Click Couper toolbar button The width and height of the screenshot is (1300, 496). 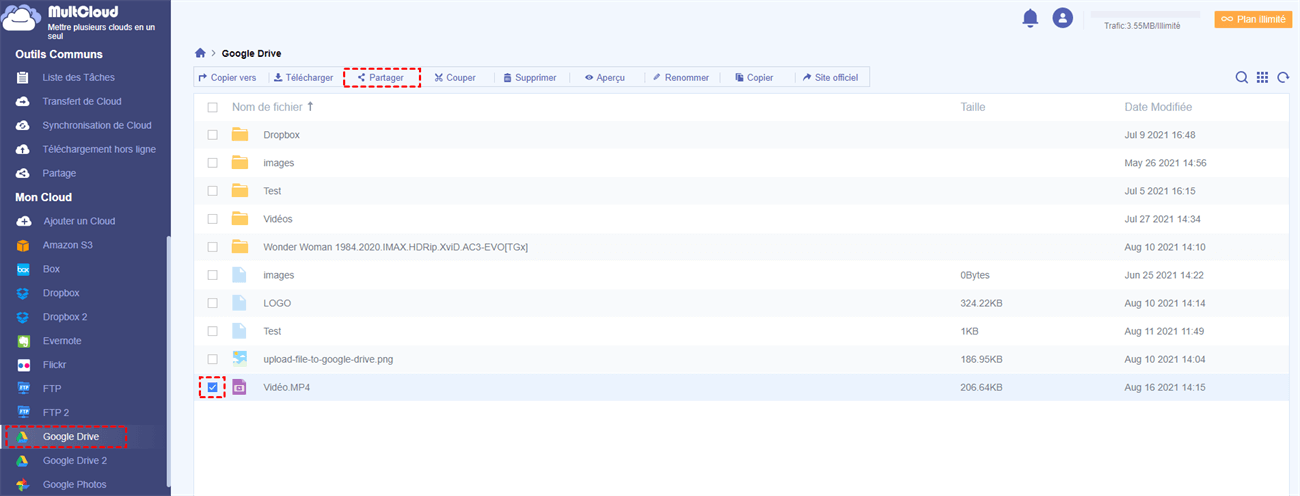pyautogui.click(x=455, y=77)
